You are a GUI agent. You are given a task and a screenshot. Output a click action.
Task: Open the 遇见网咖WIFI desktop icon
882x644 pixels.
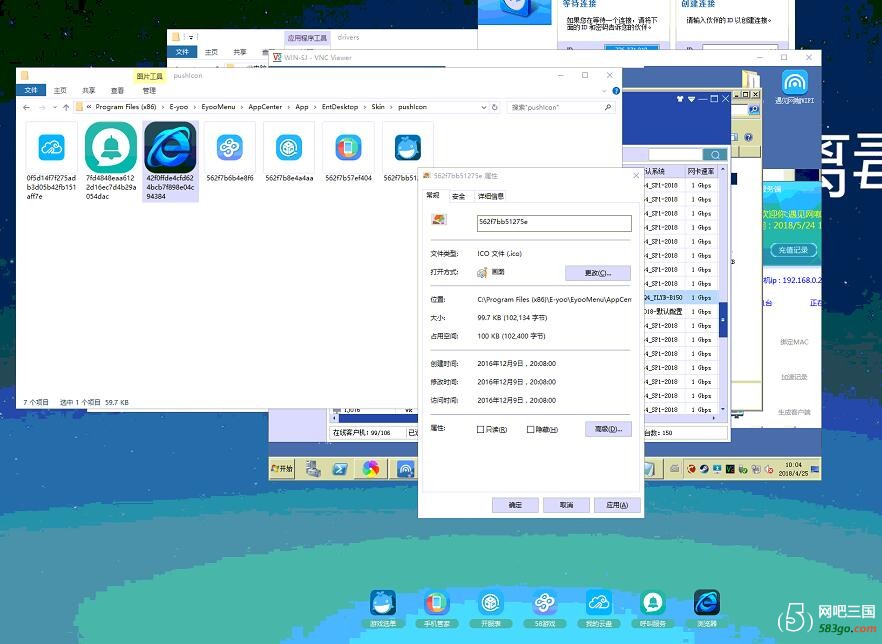(x=794, y=87)
